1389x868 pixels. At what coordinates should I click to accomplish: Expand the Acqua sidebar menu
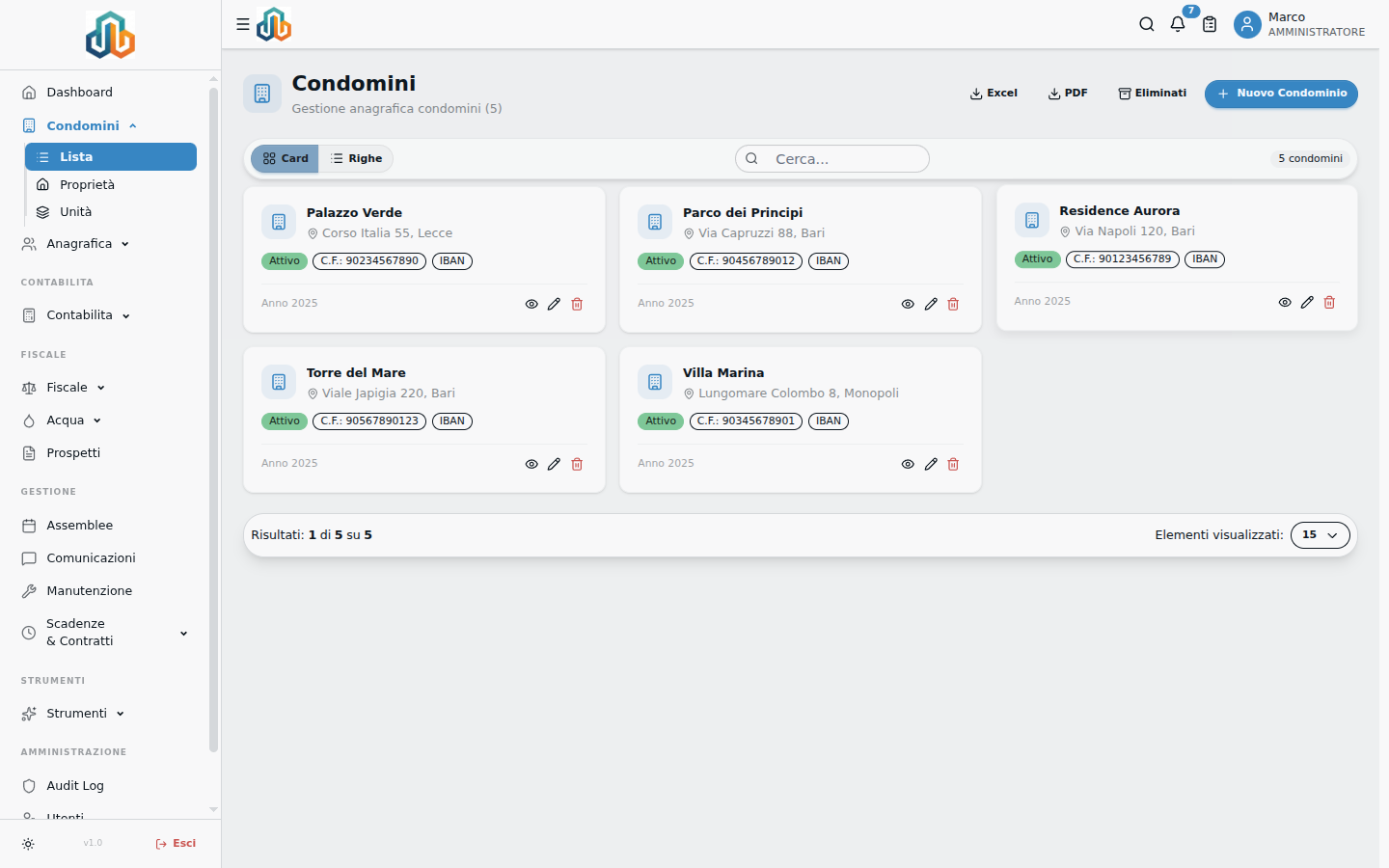[97, 420]
